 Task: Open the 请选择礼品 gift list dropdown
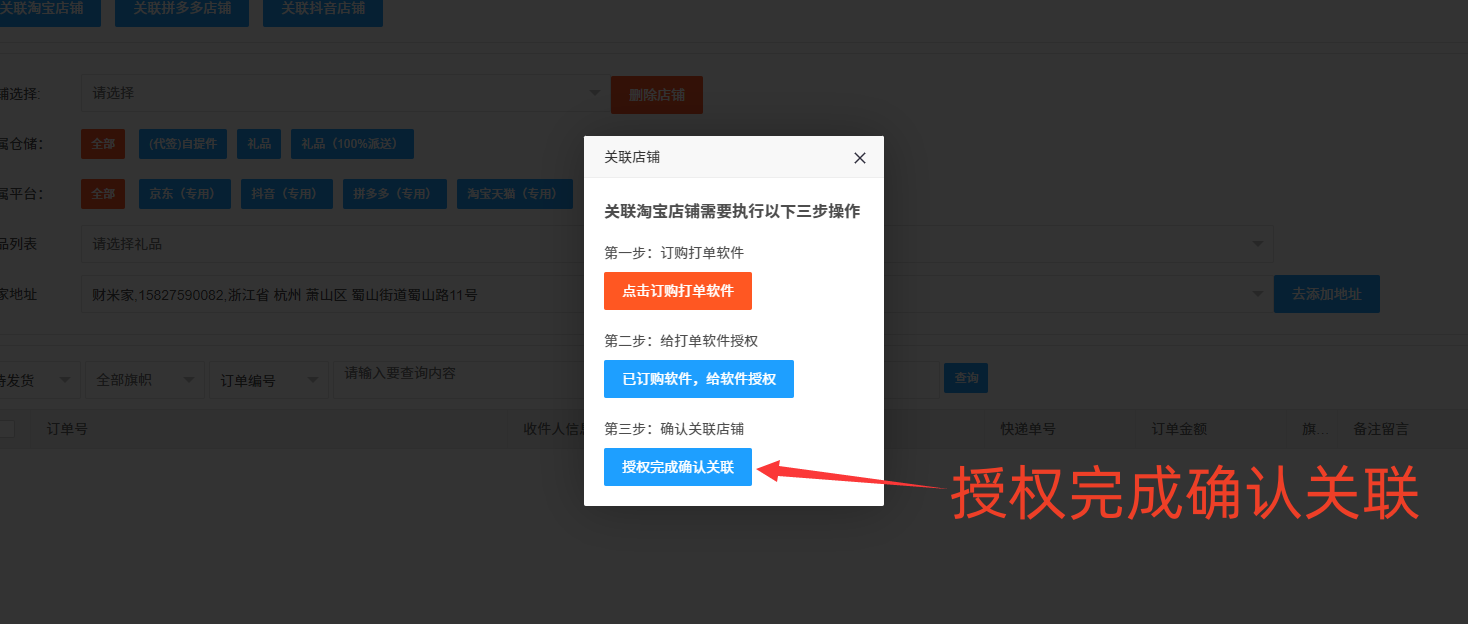(x=330, y=244)
